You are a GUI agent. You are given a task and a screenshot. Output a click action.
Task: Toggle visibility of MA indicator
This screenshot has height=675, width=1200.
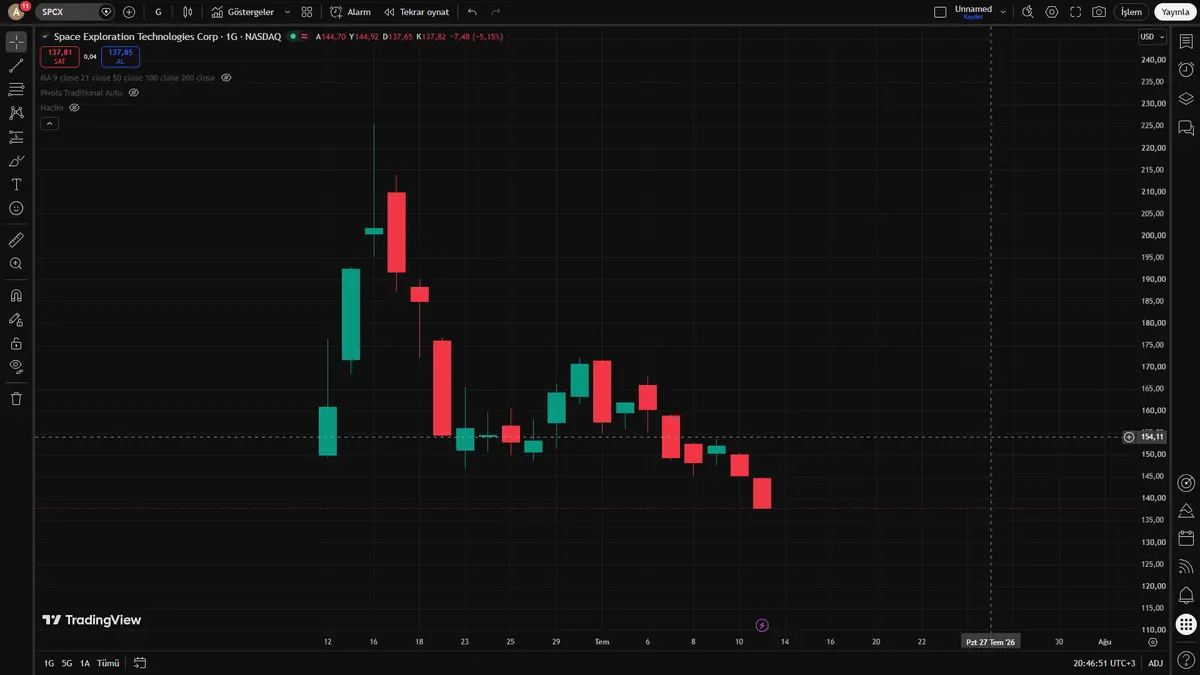click(x=226, y=77)
